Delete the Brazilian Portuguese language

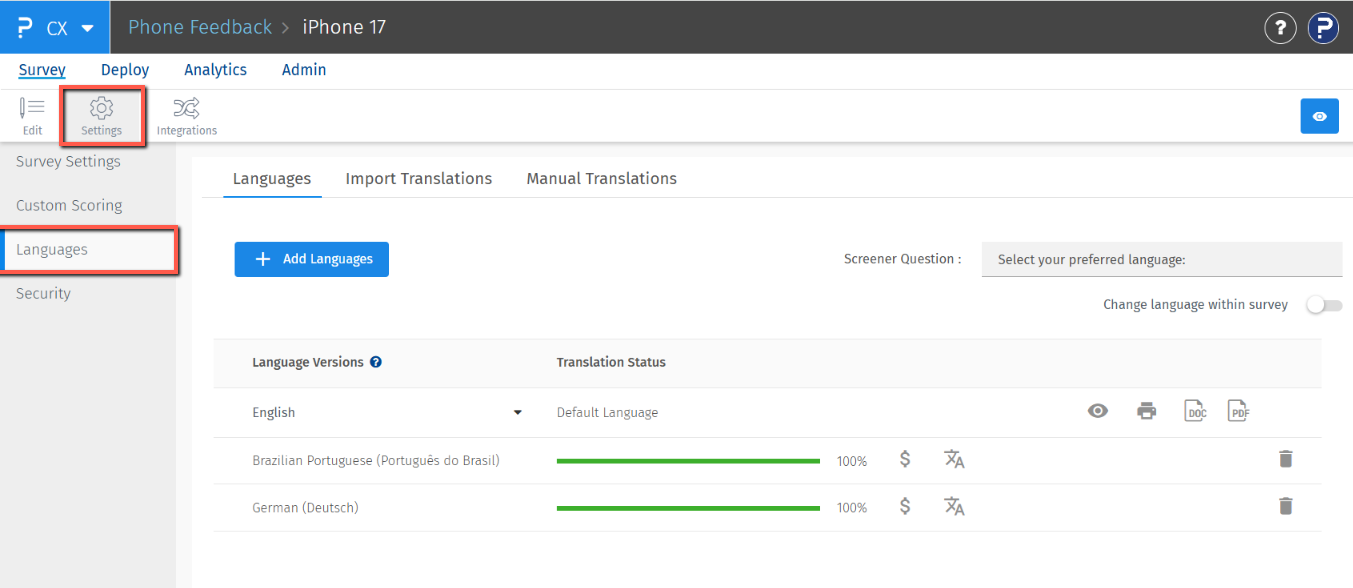tap(1286, 459)
